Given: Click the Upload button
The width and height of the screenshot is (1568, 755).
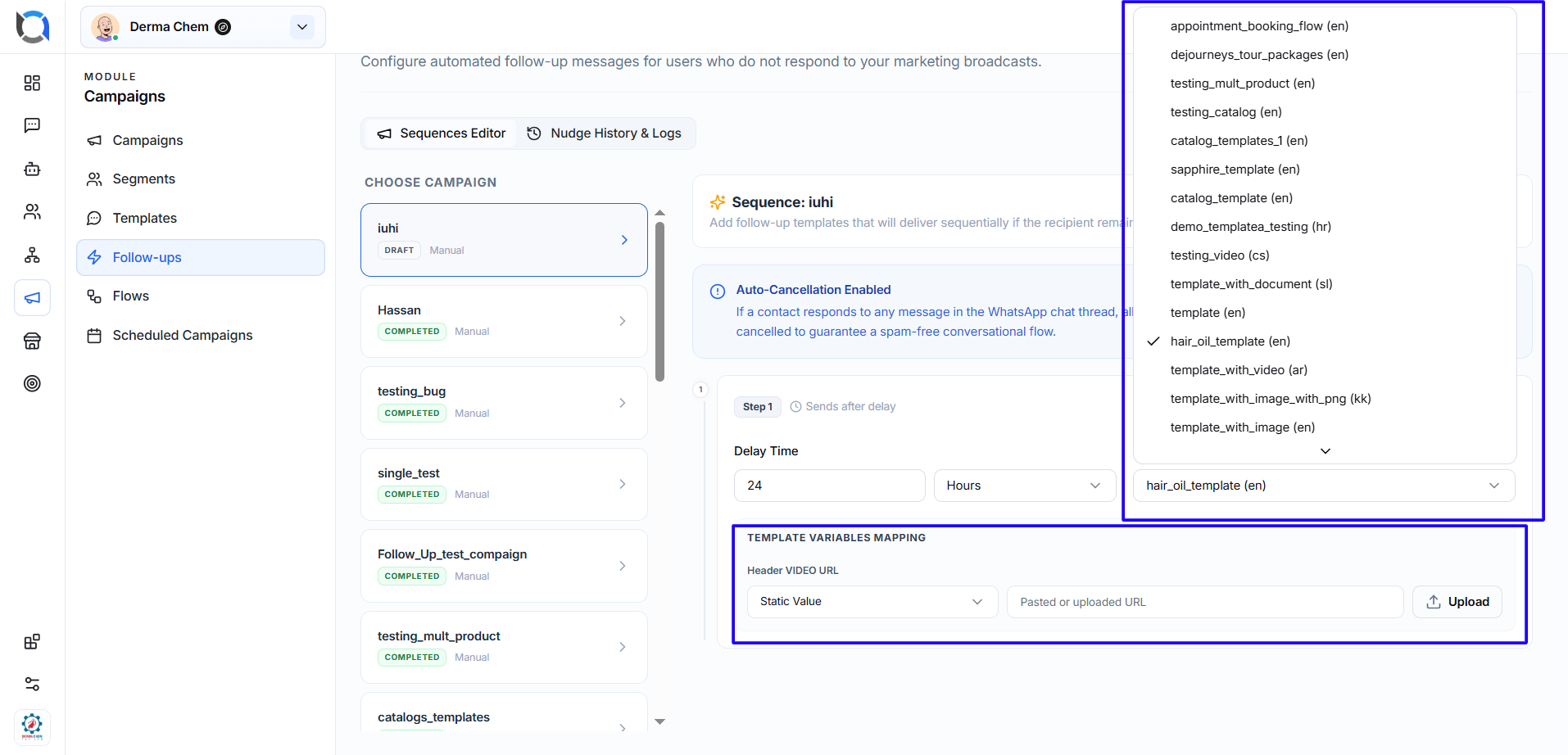Looking at the screenshot, I should (x=1457, y=602).
